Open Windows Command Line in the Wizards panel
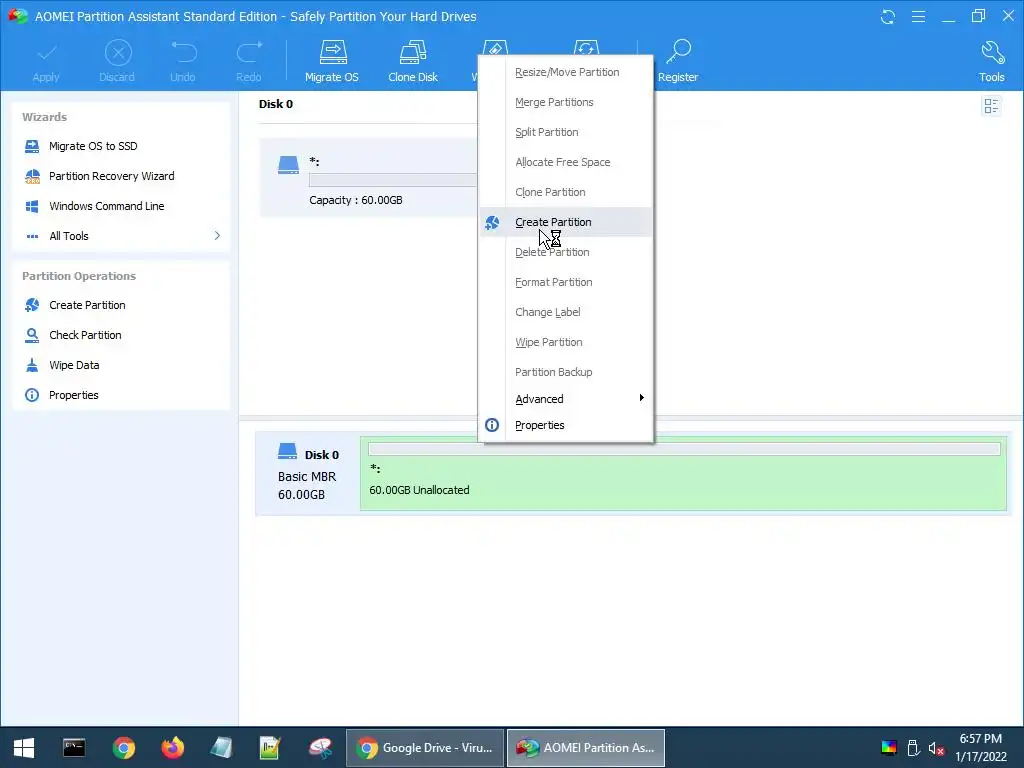1024x768 pixels. pos(106,206)
